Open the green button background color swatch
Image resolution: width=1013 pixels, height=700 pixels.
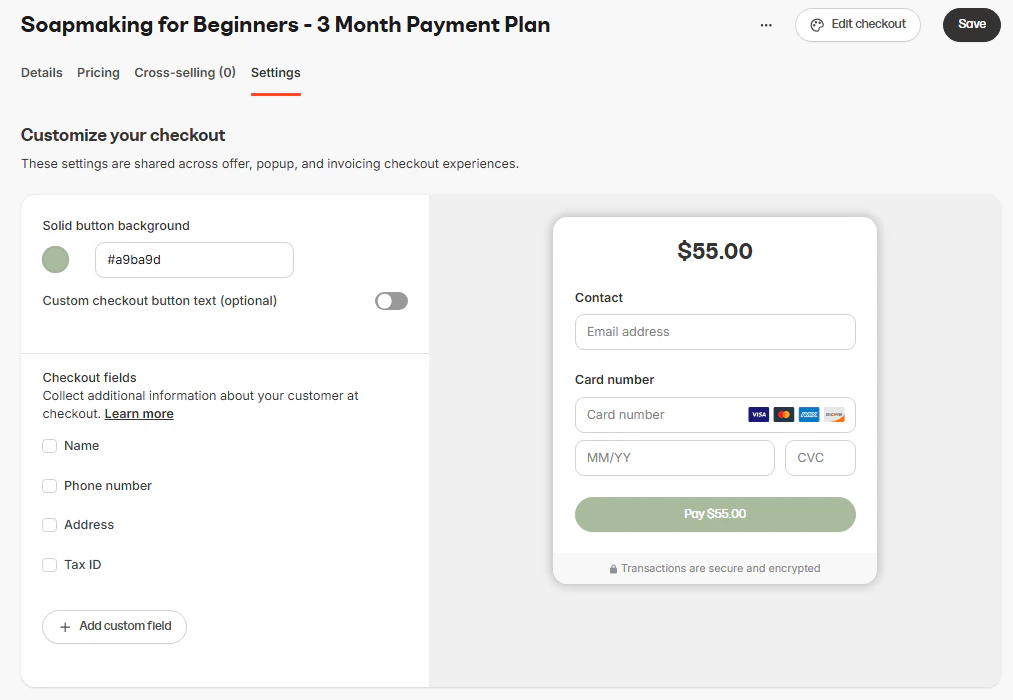coord(56,260)
